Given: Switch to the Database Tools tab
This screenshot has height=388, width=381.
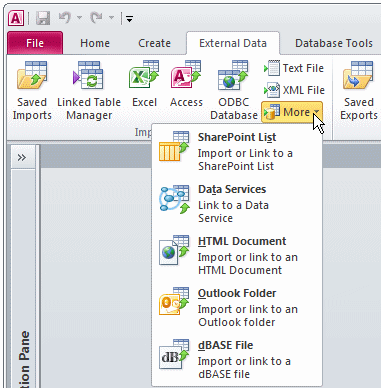Looking at the screenshot, I should coord(334,43).
